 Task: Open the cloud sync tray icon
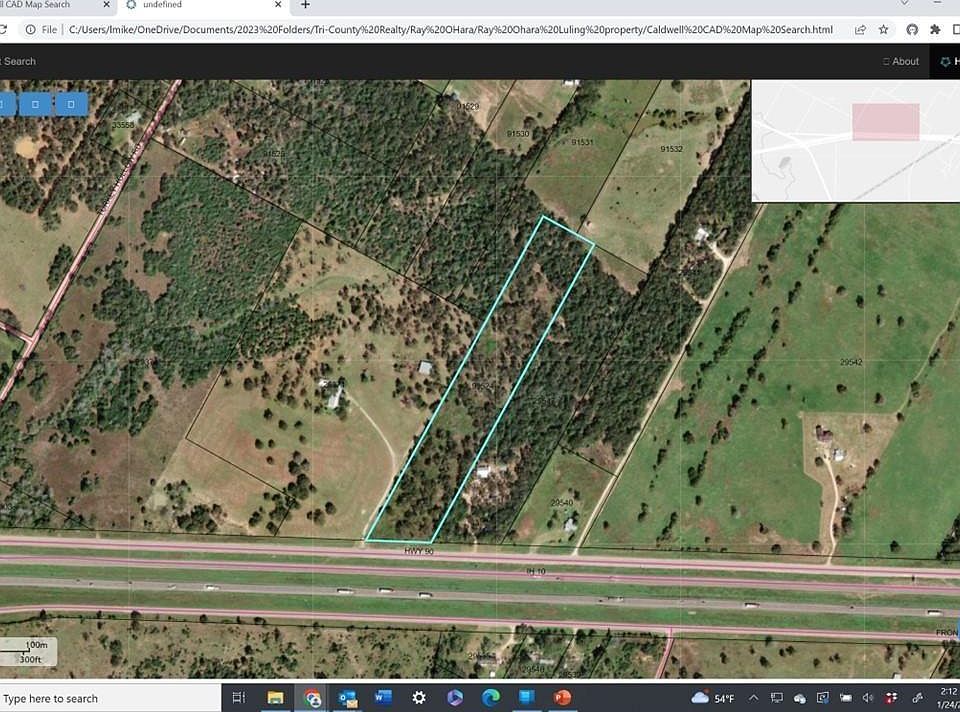(800, 698)
